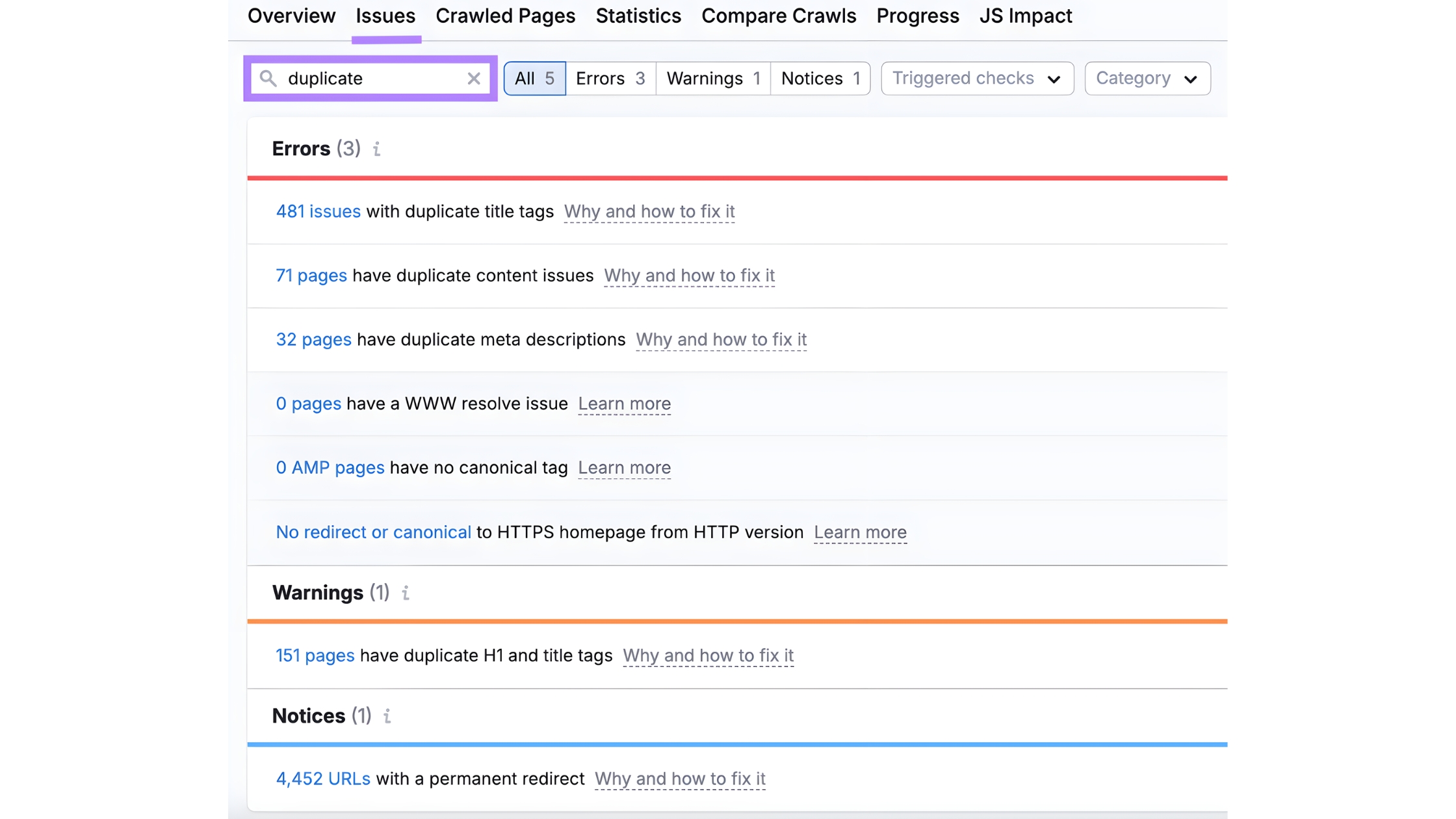Viewport: 1456px width, 819px height.
Task: Switch to the Issues tab
Action: (x=385, y=16)
